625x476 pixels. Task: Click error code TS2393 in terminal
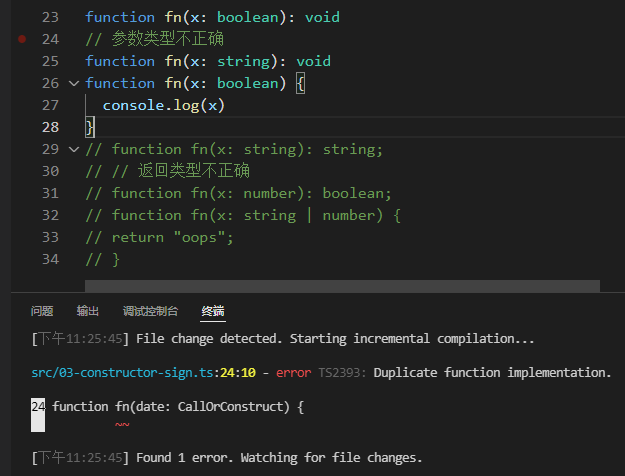(342, 372)
